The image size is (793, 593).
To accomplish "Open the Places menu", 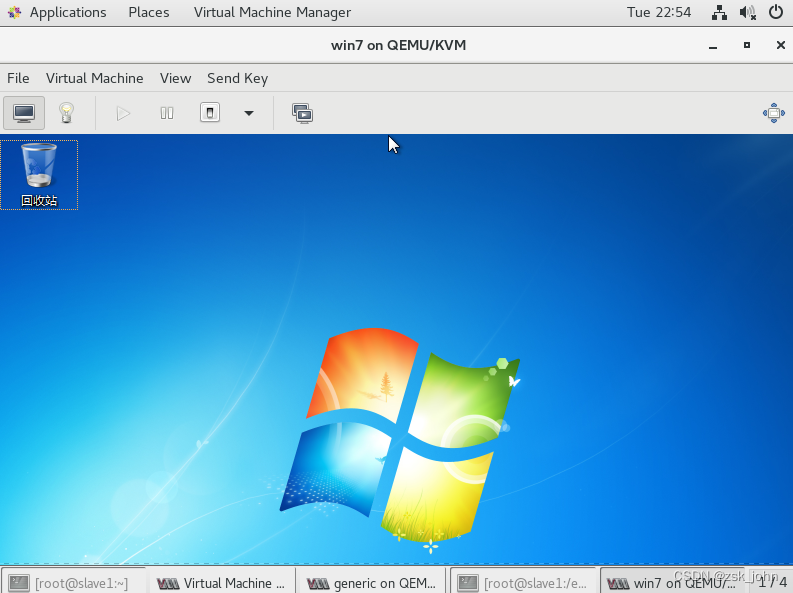I will click(x=149, y=12).
